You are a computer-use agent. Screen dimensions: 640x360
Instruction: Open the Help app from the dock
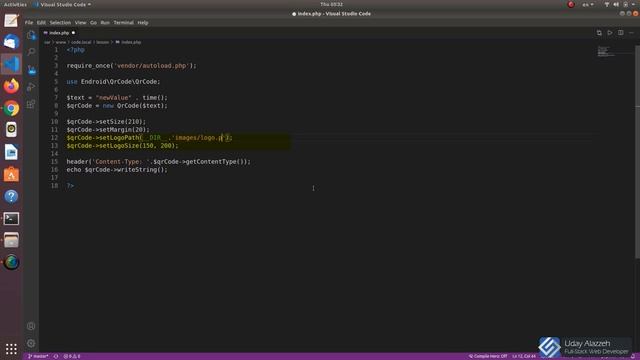click(11, 196)
